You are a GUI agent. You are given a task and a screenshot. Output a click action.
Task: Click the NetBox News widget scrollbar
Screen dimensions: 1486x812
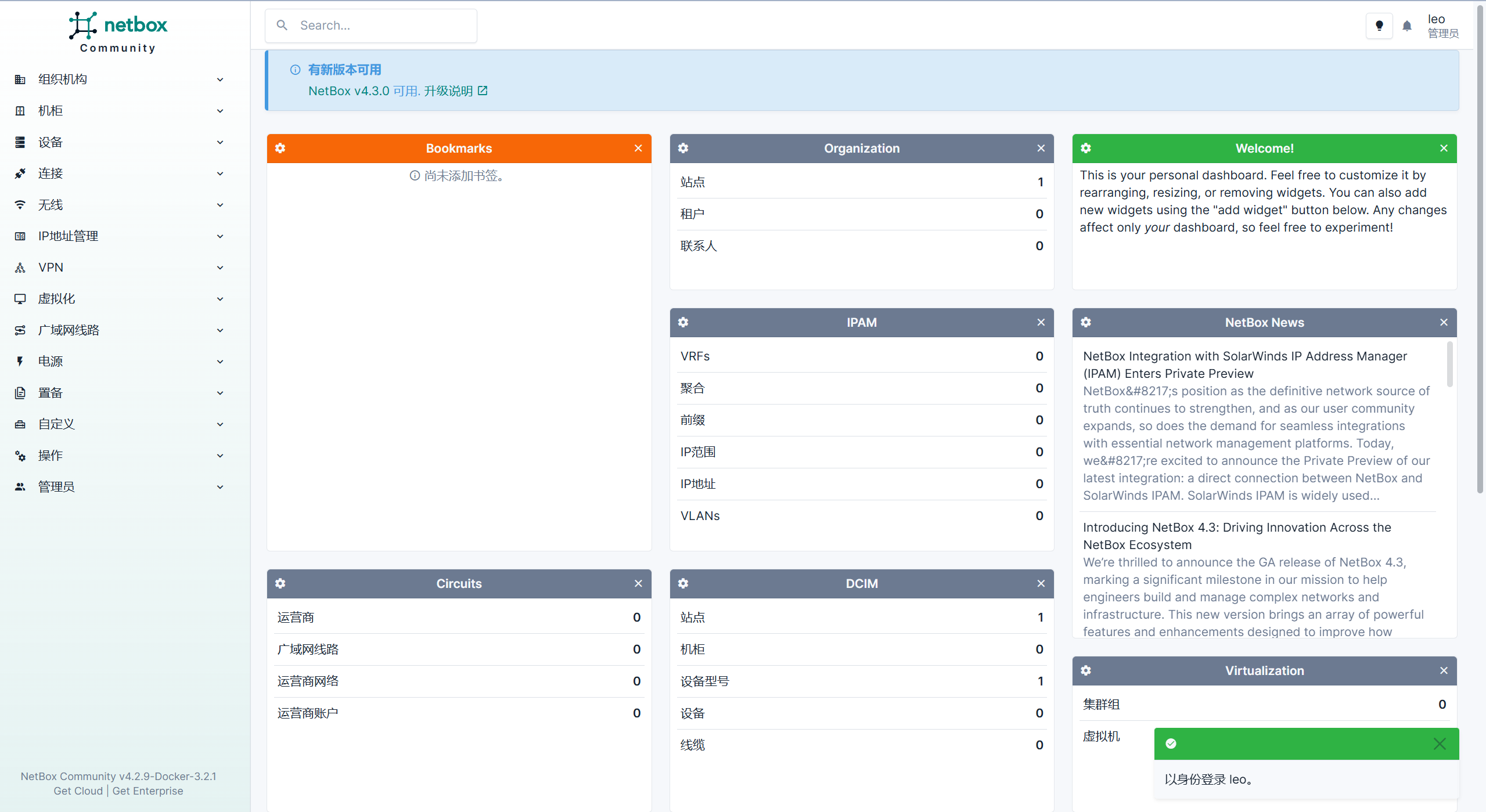1449,364
